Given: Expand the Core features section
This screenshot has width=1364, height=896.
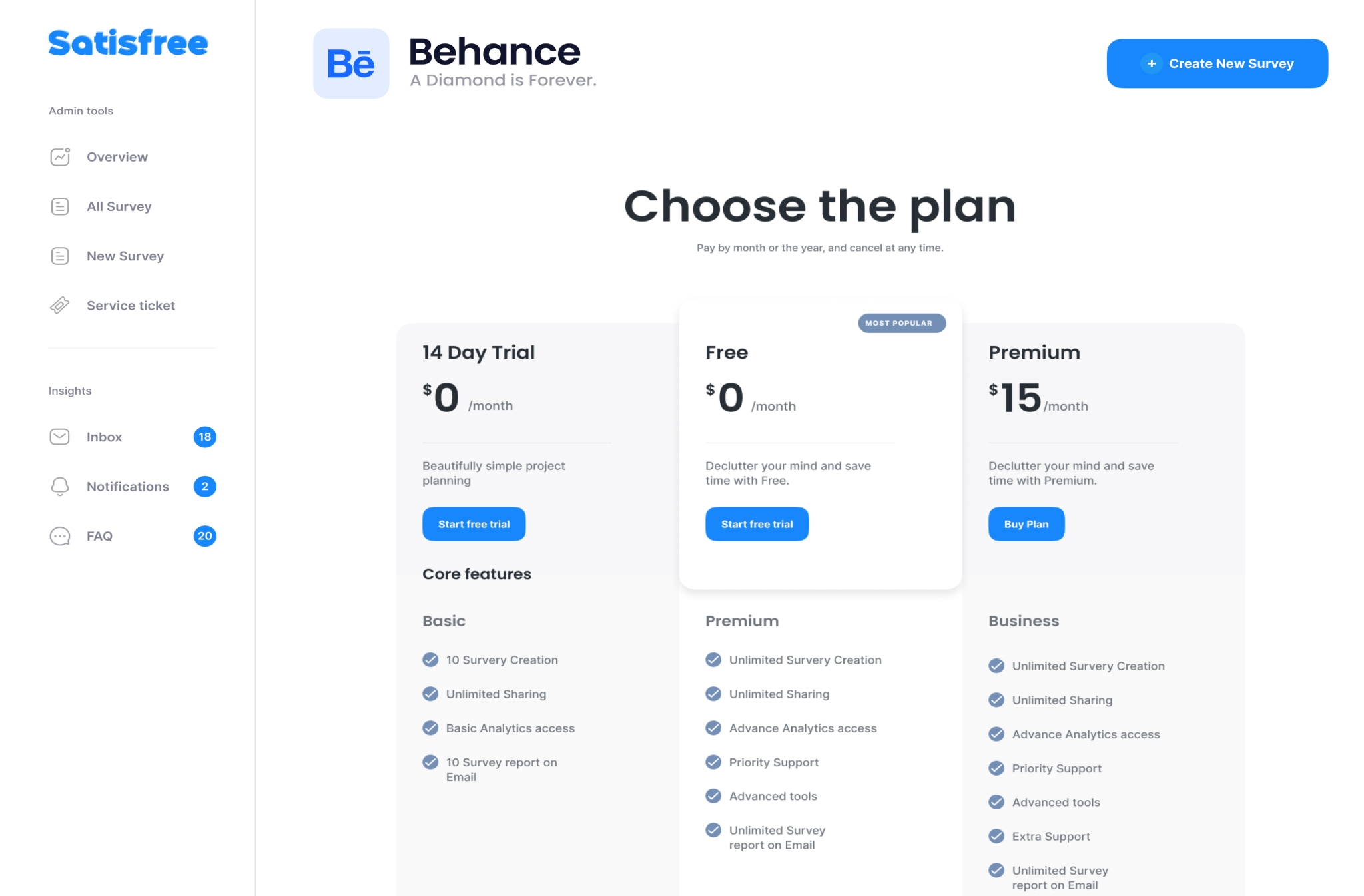Looking at the screenshot, I should 477,573.
